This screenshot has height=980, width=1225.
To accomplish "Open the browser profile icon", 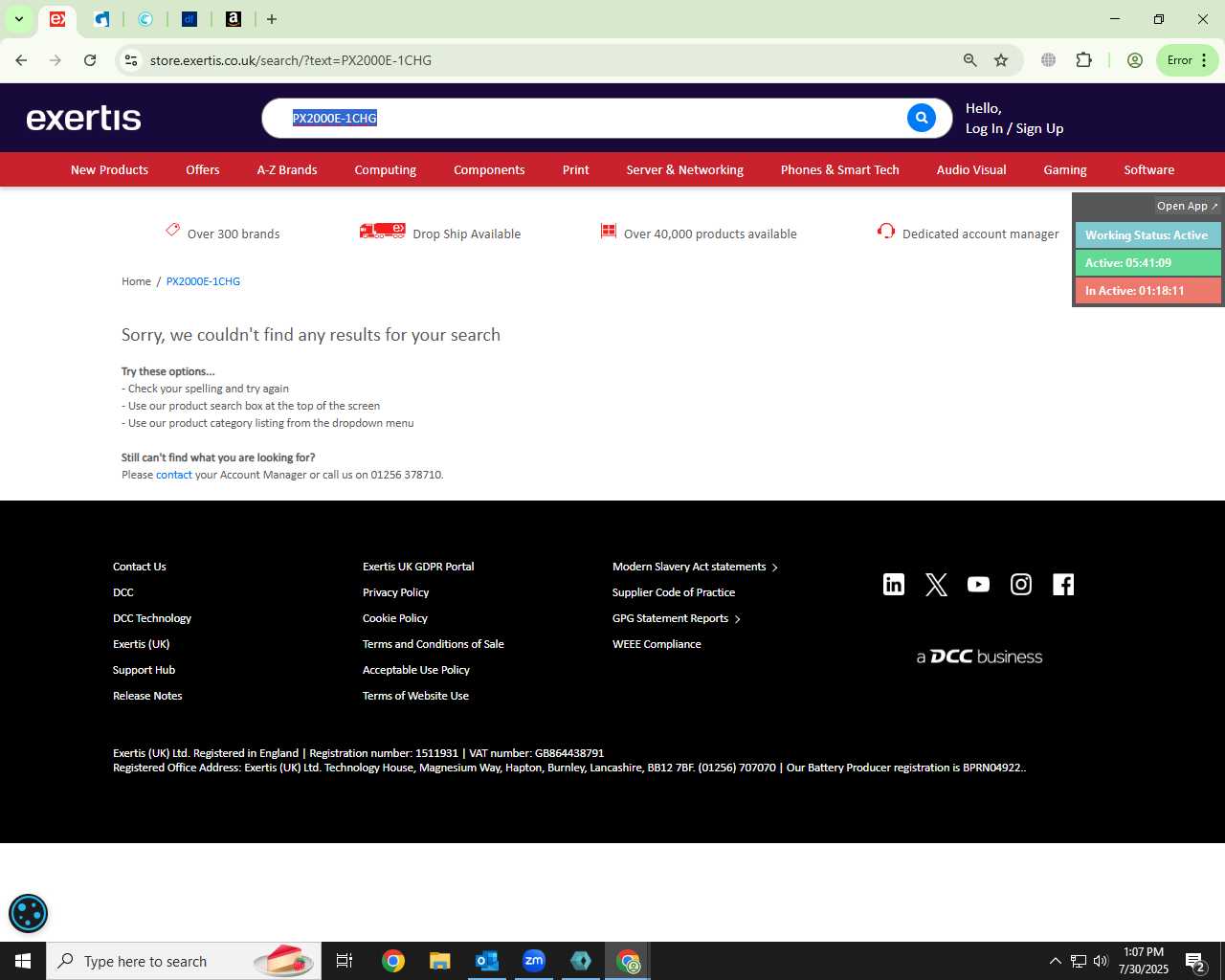I will (1135, 60).
